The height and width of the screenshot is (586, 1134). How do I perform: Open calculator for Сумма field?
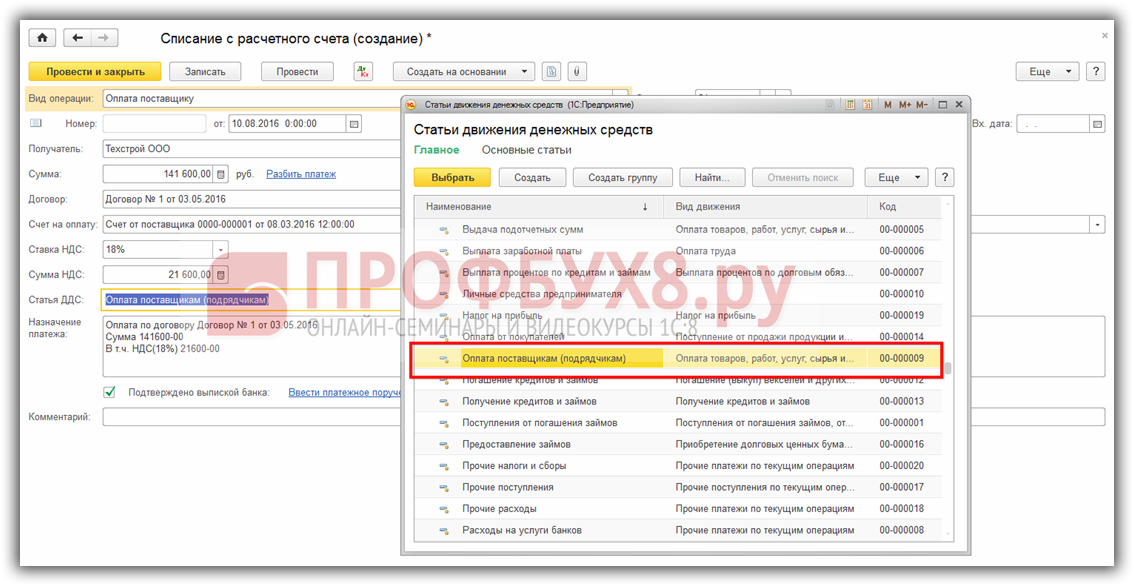coord(221,174)
